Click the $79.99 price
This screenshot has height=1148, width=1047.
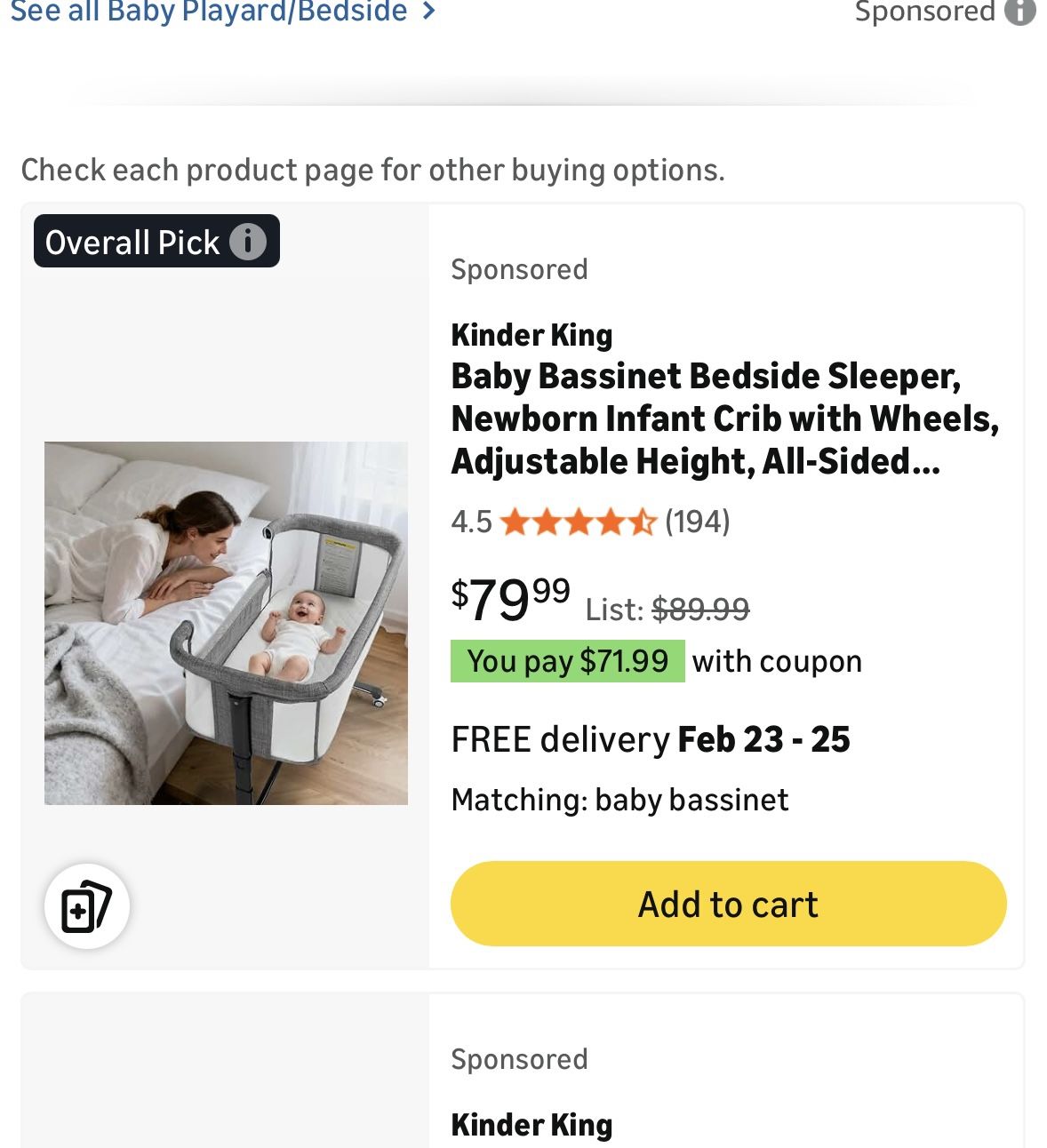pyautogui.click(x=510, y=599)
